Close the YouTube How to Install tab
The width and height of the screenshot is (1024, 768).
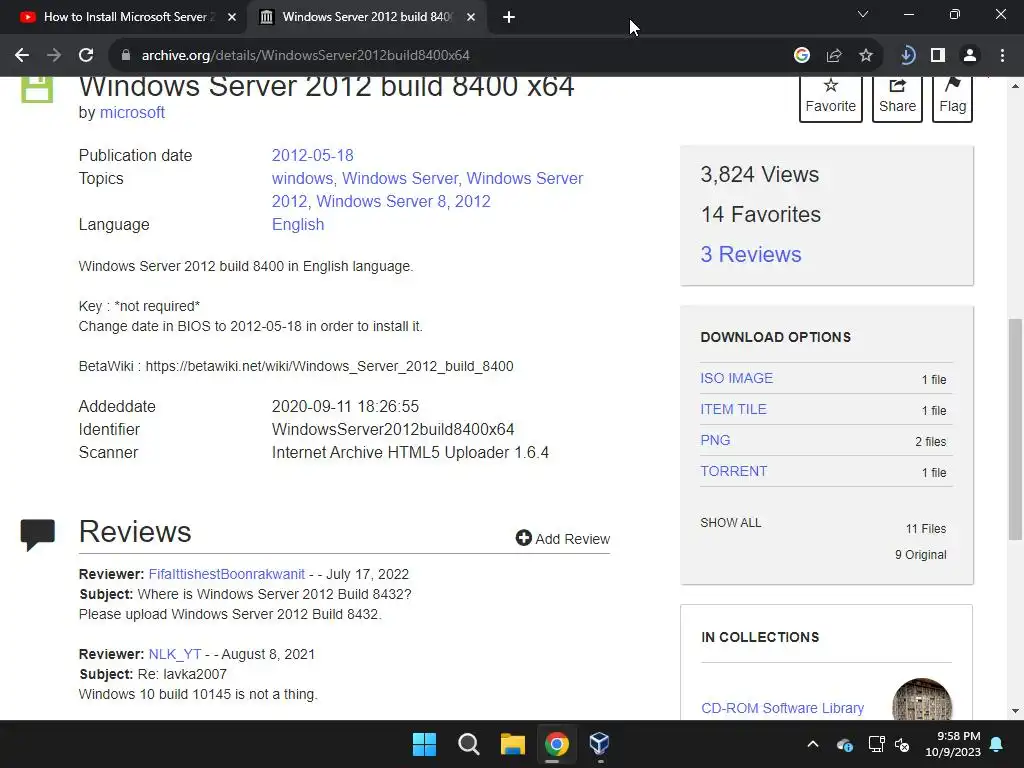coord(232,17)
